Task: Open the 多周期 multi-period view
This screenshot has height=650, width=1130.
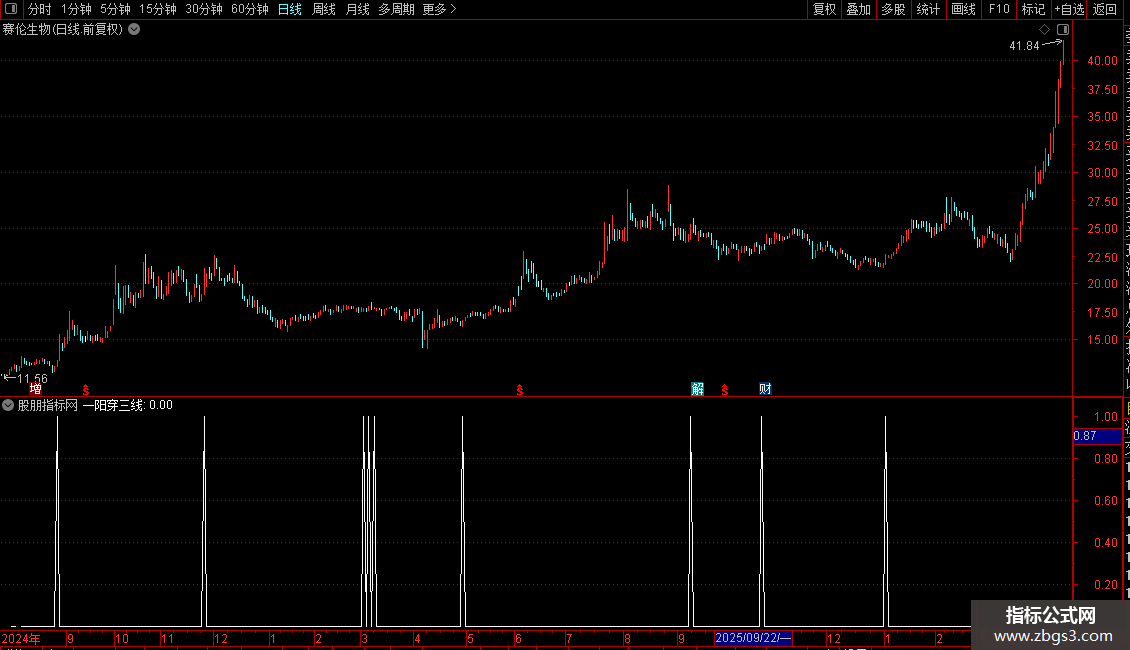Action: (396, 9)
